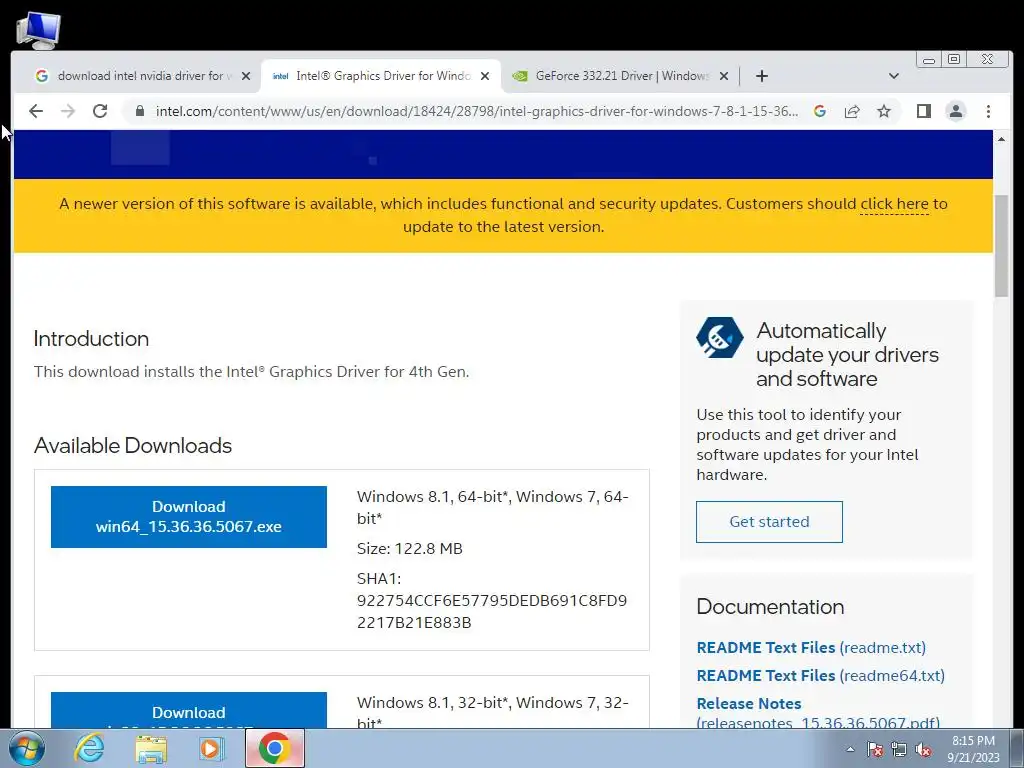Image resolution: width=1024 pixels, height=768 pixels.
Task: Open the Computer desktop icon
Action: (38, 29)
